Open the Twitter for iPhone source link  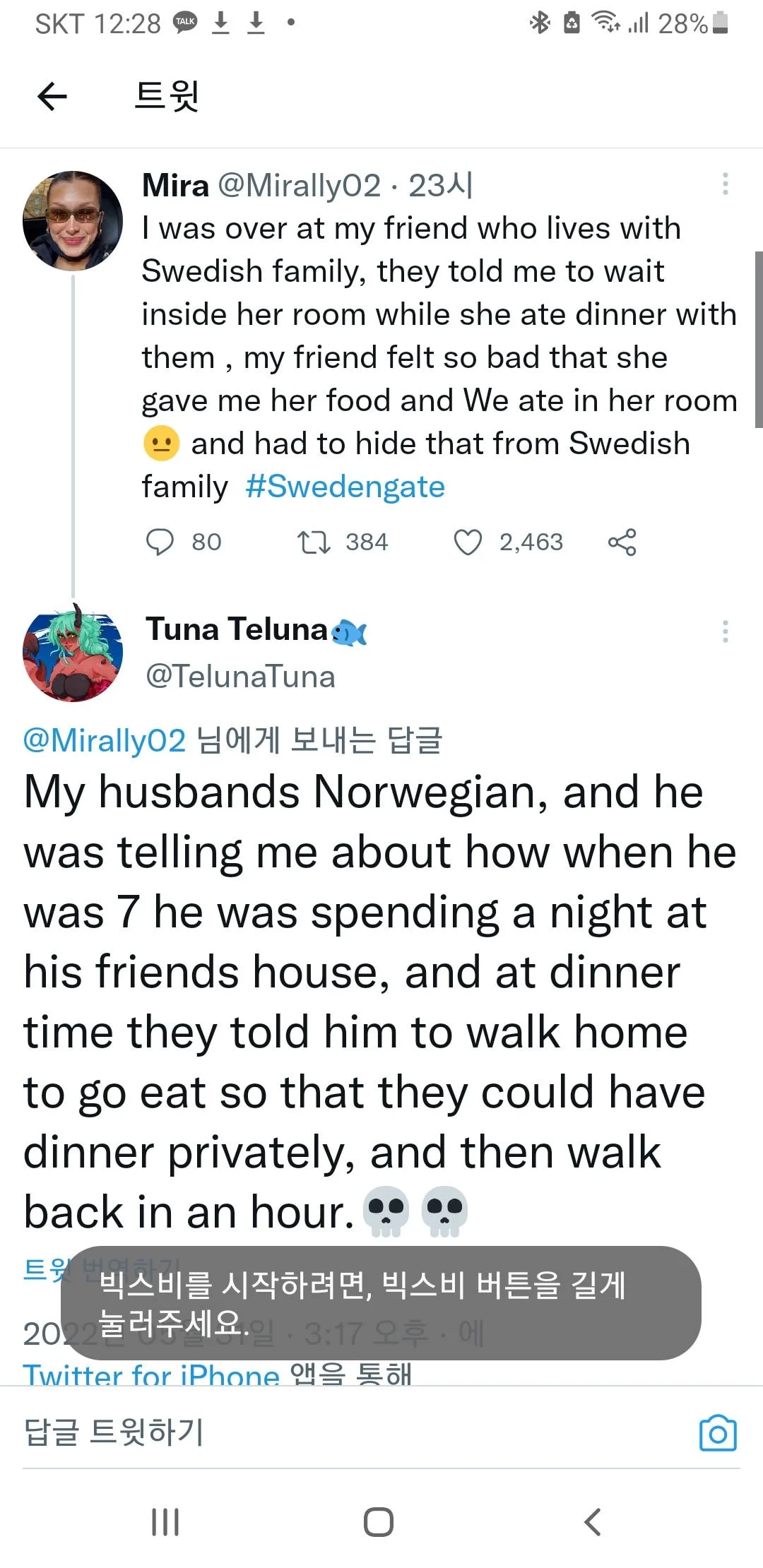tap(151, 1374)
